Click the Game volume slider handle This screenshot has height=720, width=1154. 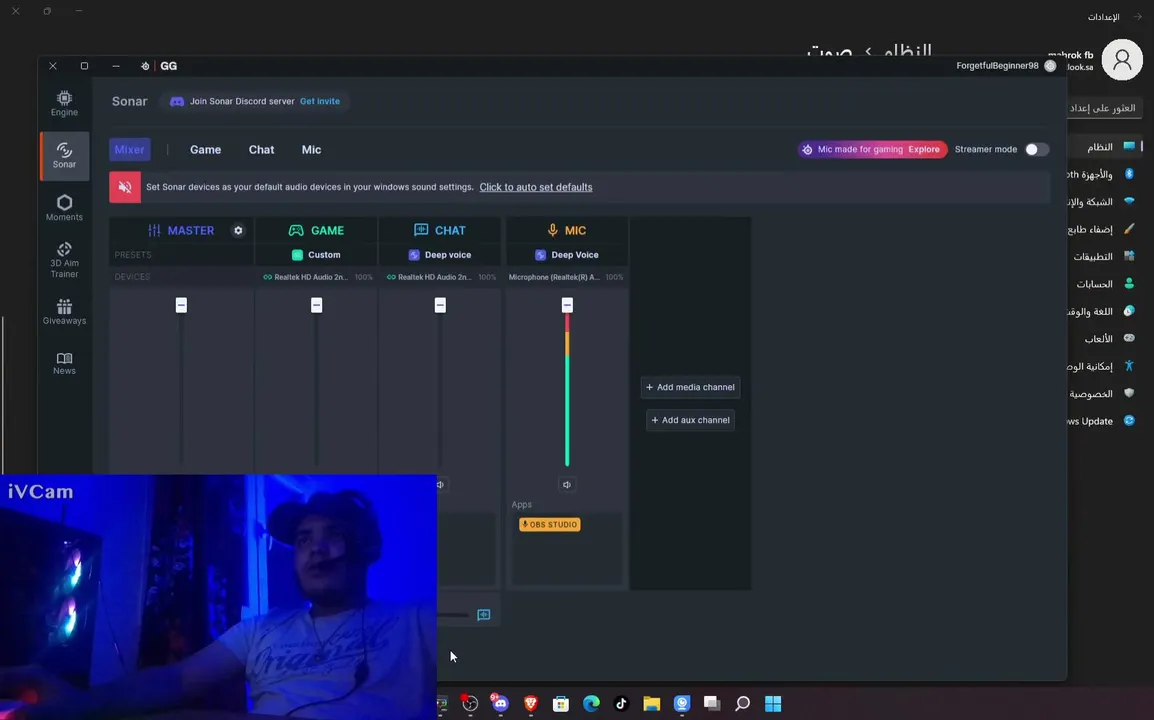tap(316, 305)
